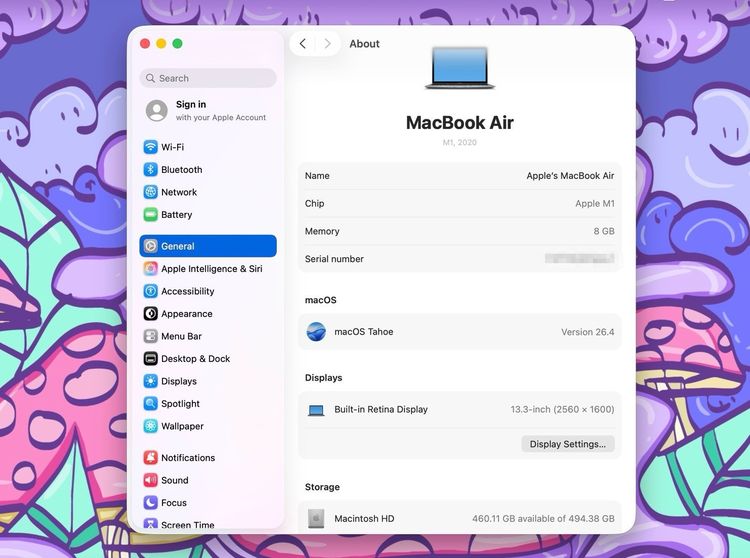The height and width of the screenshot is (558, 750).
Task: Choose General in the sidebar
Action: pyautogui.click(x=208, y=246)
